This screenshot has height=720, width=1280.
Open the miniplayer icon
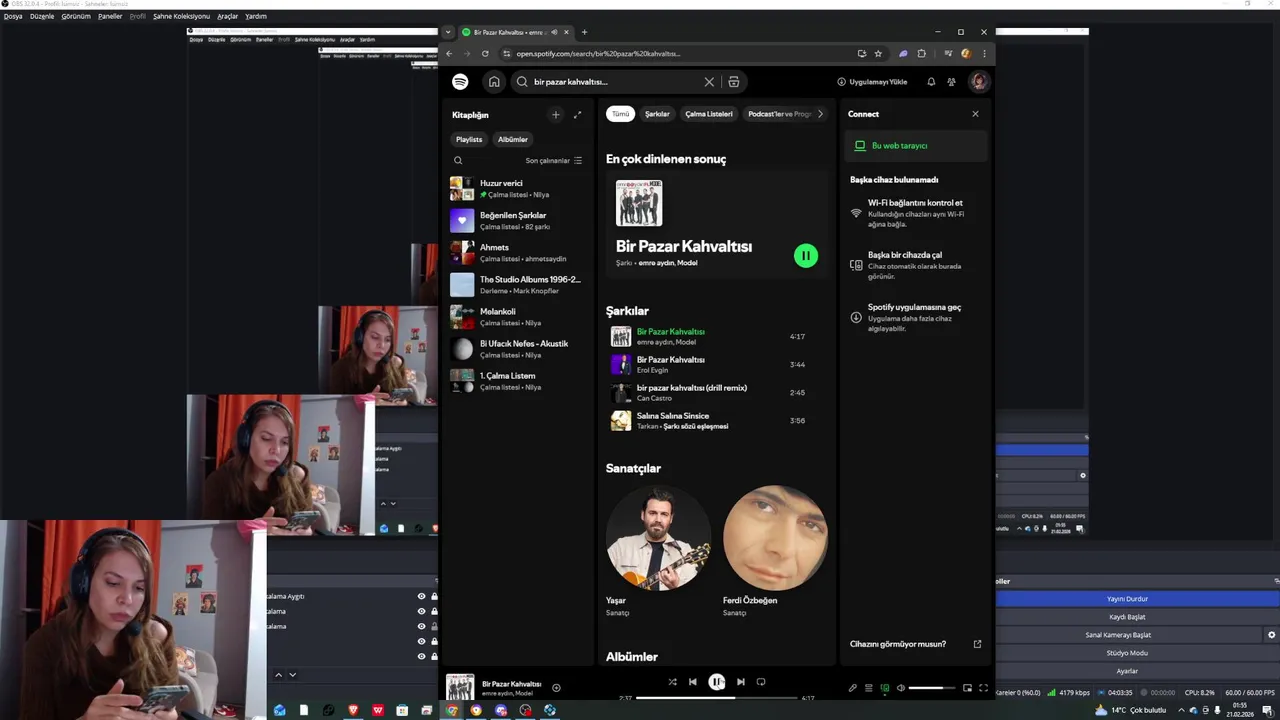coord(967,688)
